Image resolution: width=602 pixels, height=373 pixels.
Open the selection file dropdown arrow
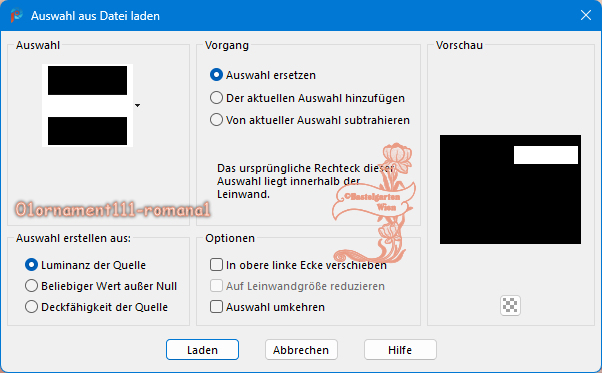[137, 105]
